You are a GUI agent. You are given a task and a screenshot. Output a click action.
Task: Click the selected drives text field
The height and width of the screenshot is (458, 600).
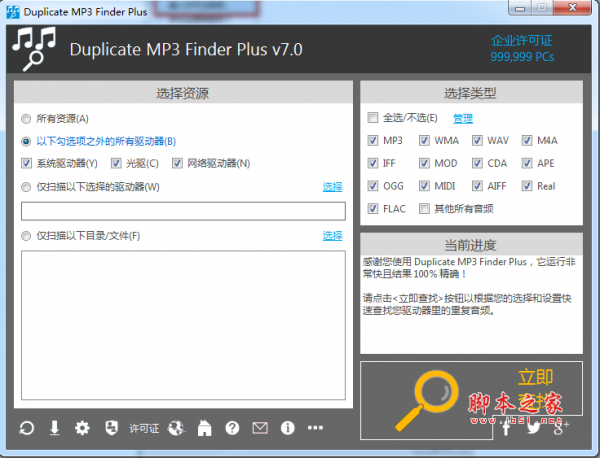(x=183, y=211)
